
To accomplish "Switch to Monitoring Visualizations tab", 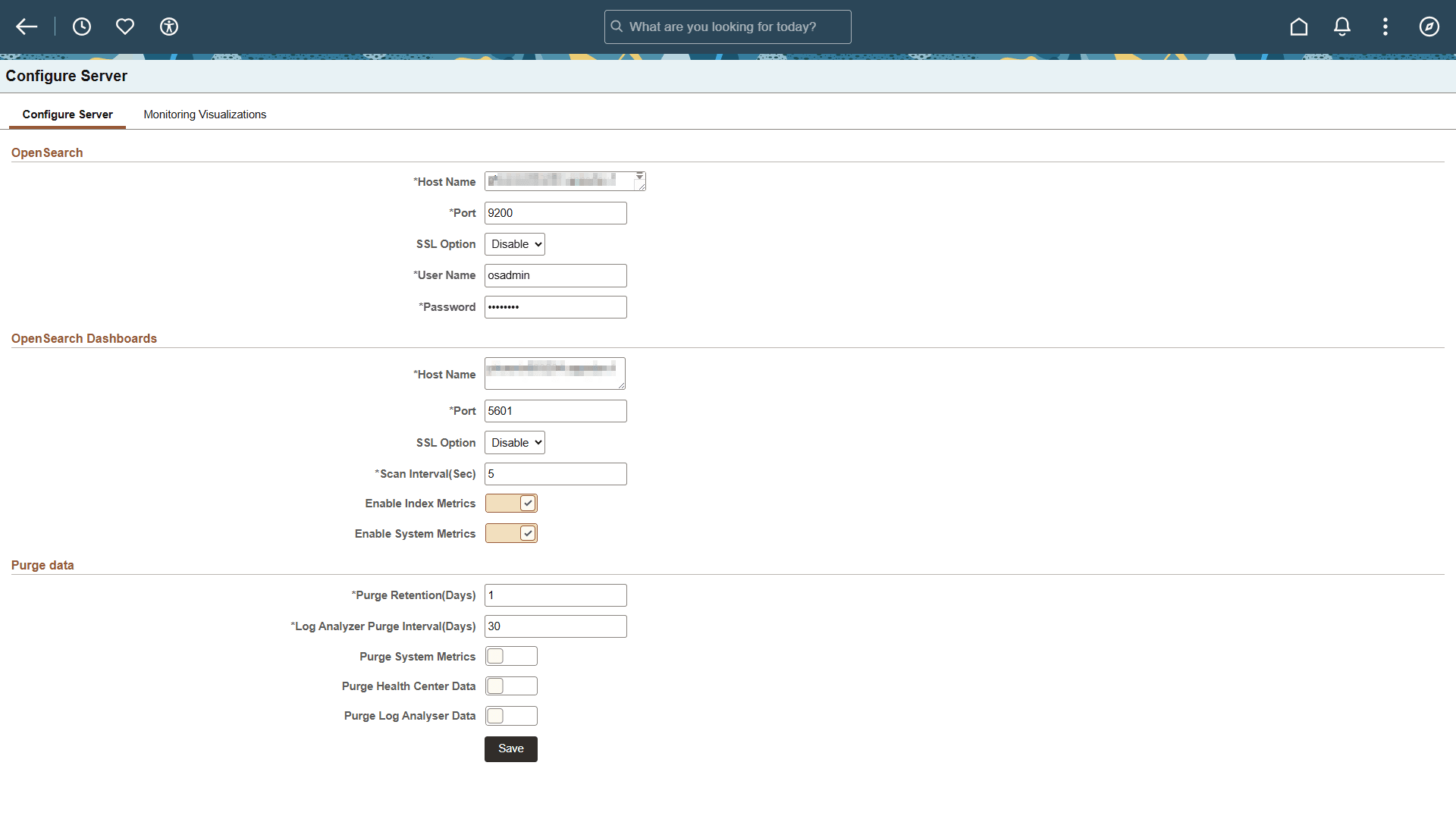I will click(x=205, y=115).
